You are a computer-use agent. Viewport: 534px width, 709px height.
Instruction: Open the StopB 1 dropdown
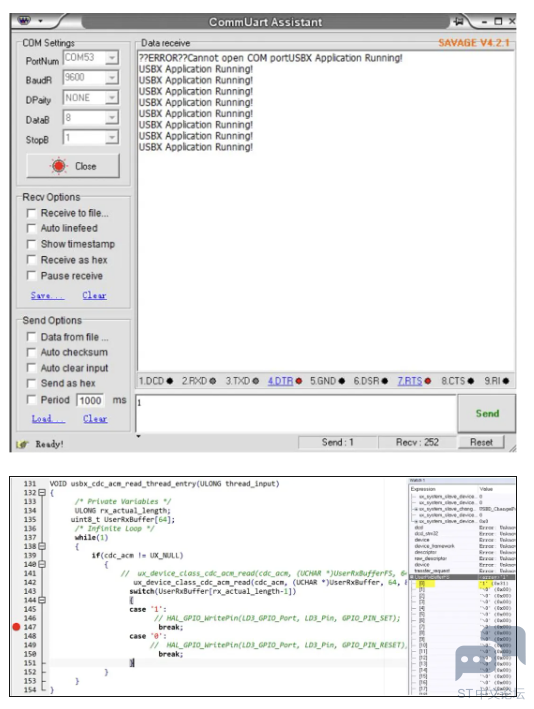111,137
